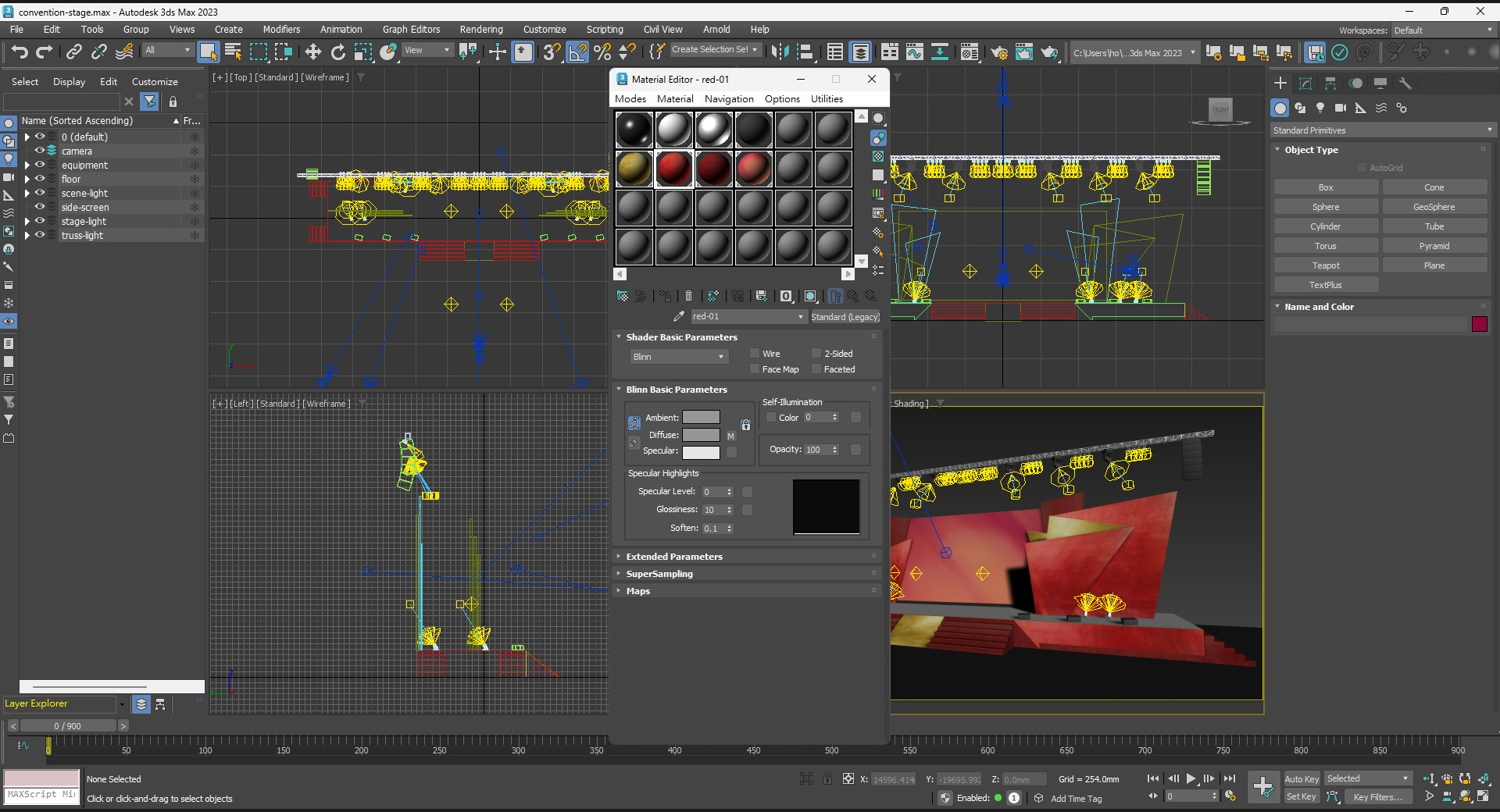Toggle the Angle Snap tool
The width and height of the screenshot is (1500, 812).
point(577,52)
